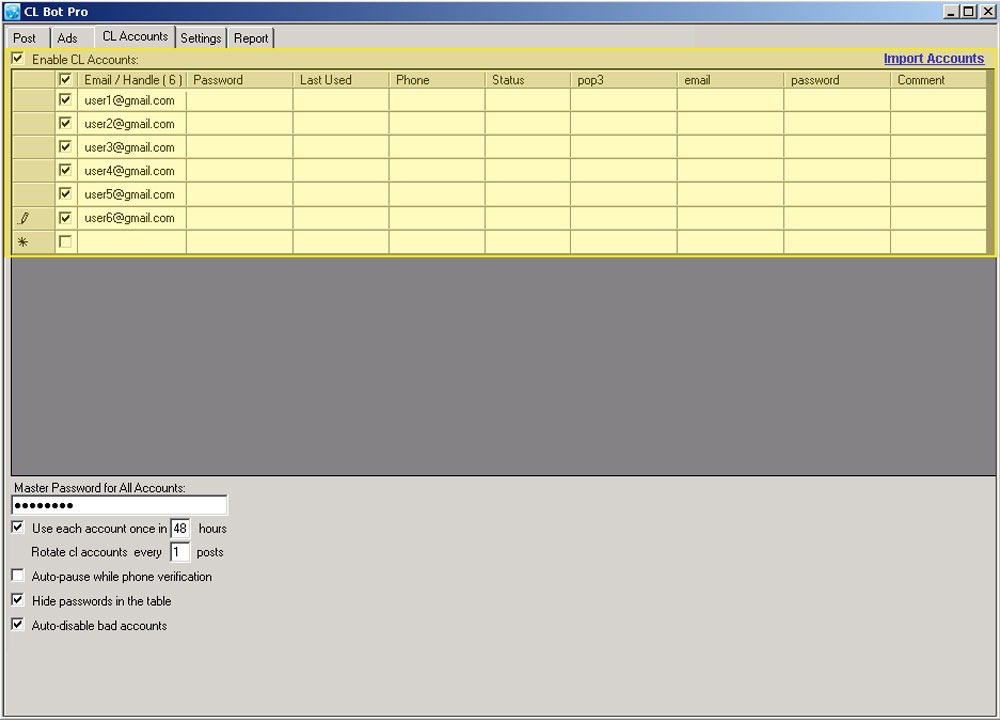Click the row selector for user3@gmail.com

tap(33, 147)
